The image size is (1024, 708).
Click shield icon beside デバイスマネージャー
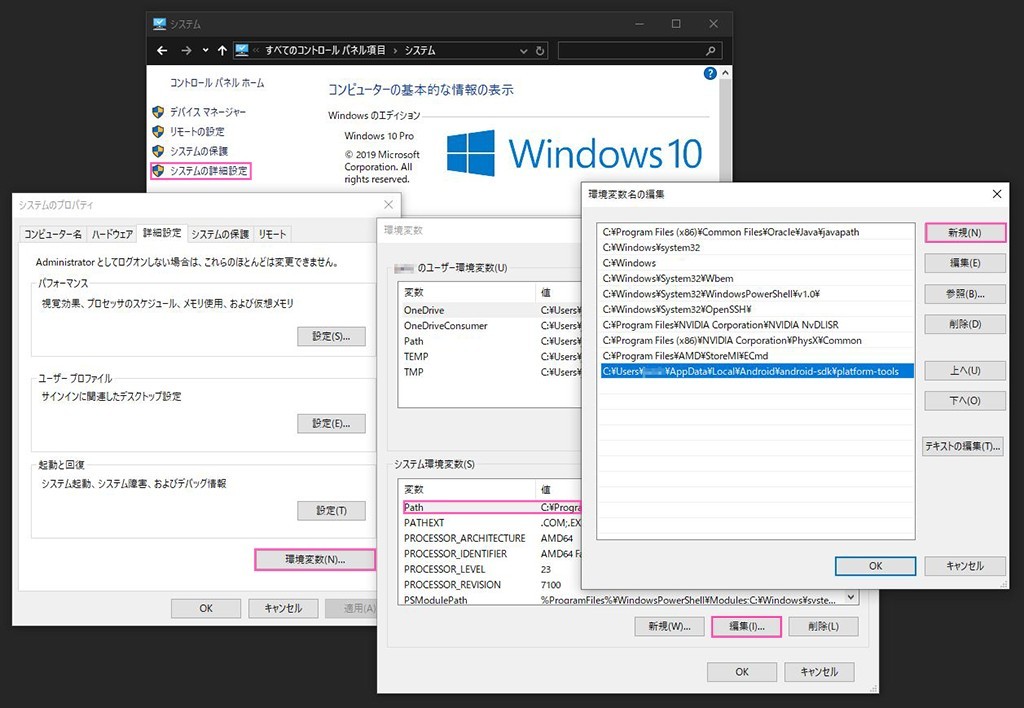158,112
